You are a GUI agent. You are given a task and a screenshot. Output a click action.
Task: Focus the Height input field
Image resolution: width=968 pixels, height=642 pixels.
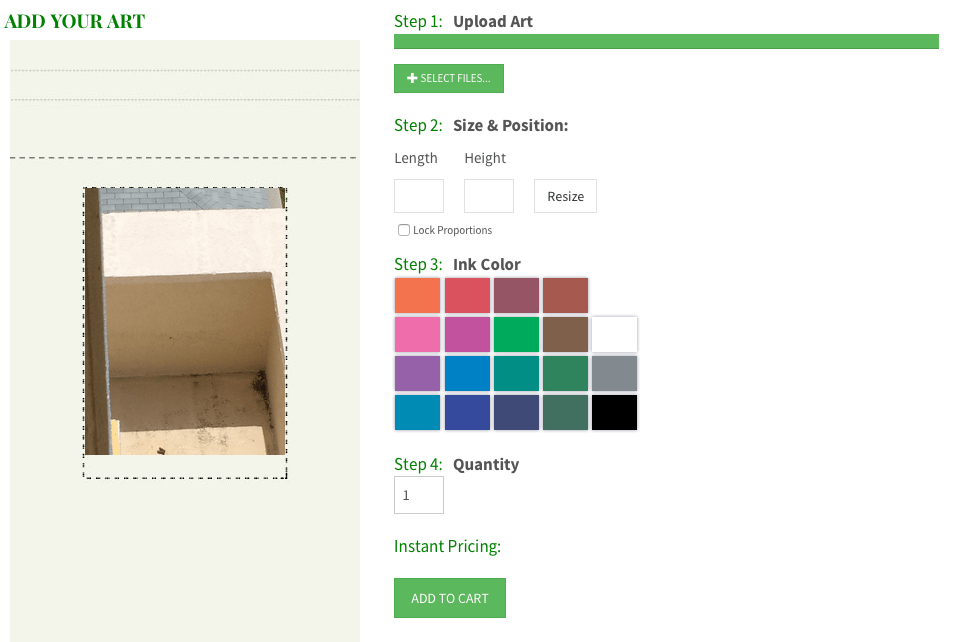489,196
